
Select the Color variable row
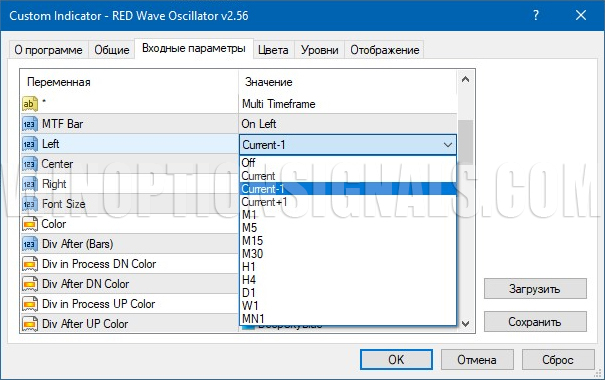[130, 224]
